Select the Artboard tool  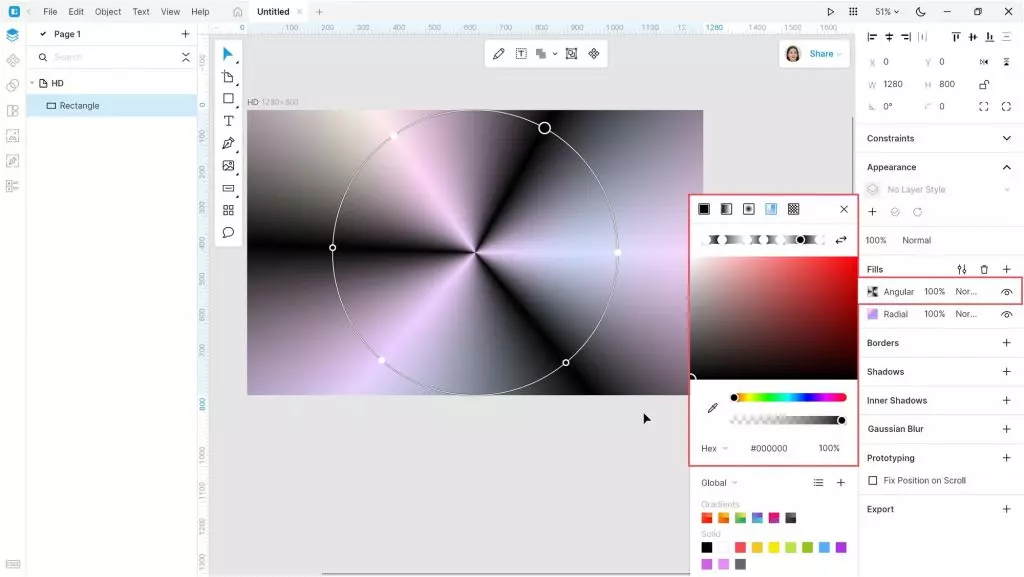coord(228,76)
